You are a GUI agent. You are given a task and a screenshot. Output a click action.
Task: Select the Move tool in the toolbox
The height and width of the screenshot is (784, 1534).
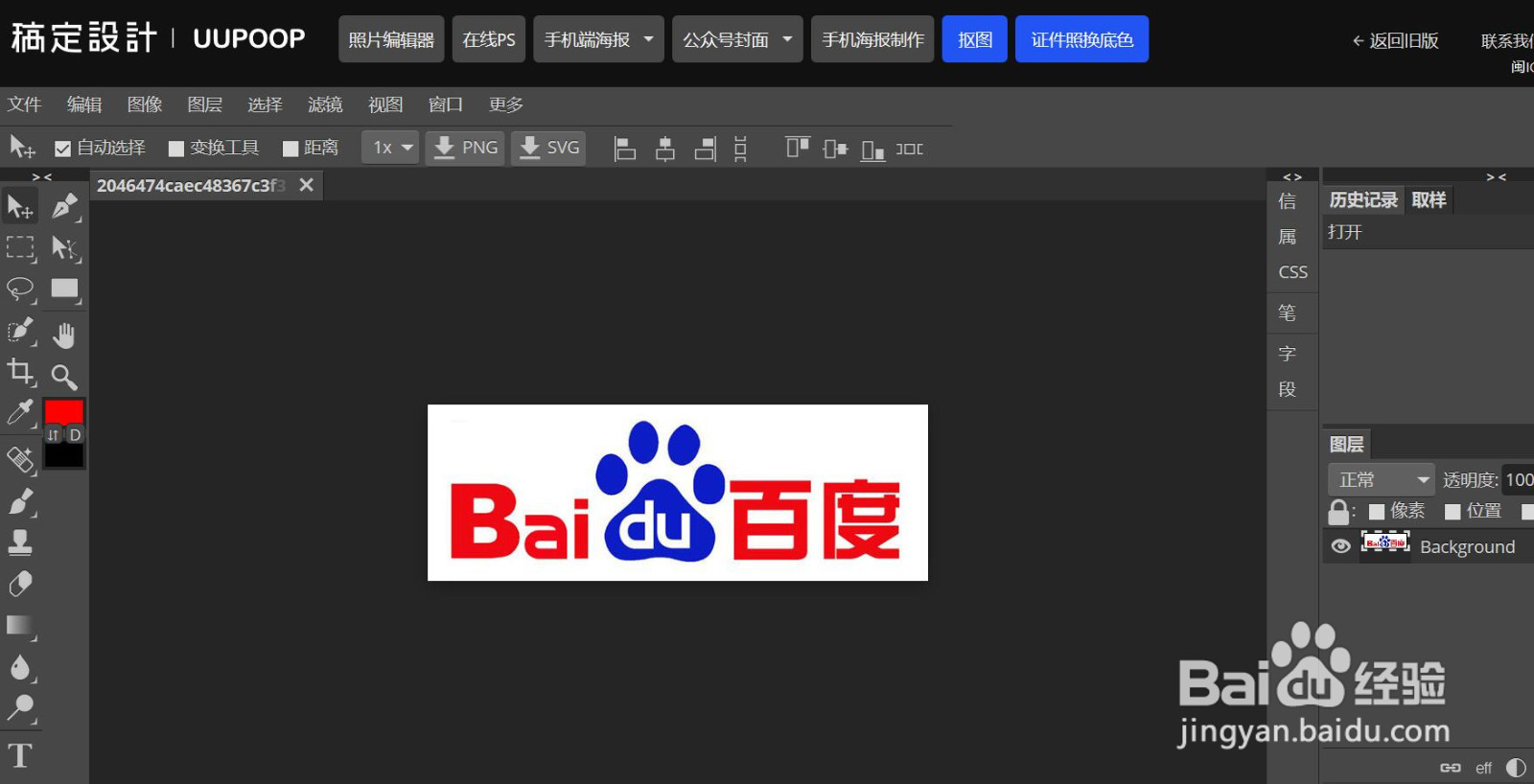[x=20, y=206]
